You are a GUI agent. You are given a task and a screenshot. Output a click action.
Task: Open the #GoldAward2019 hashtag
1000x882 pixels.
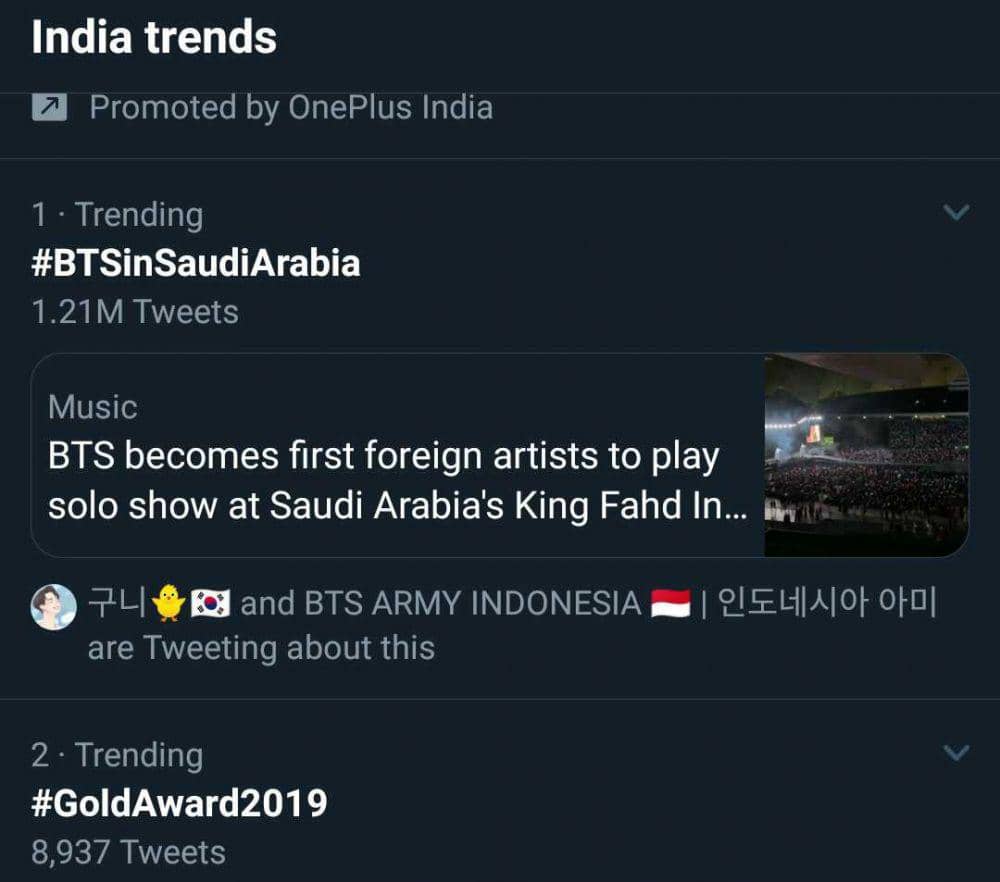pos(179,803)
